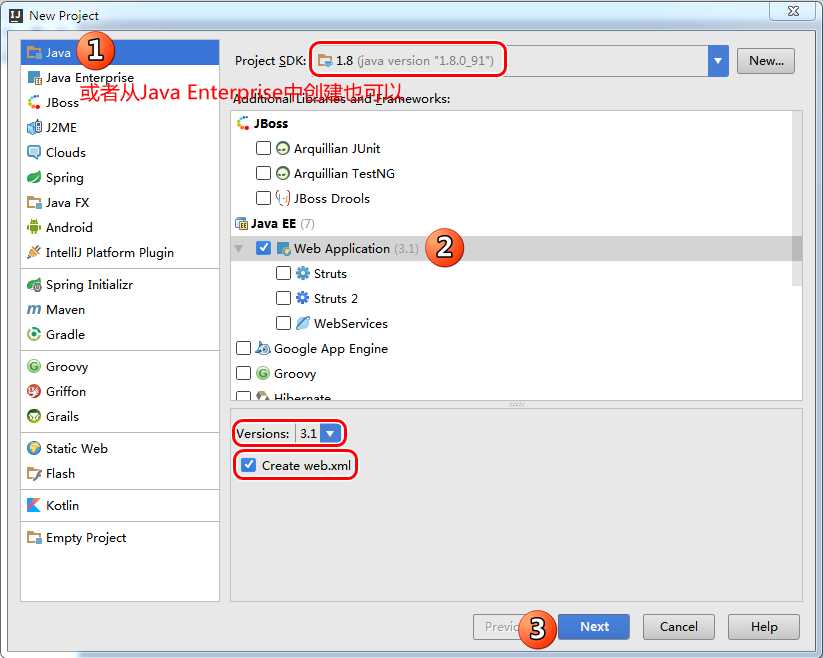Choose the IntelliJ Platform Plugin icon
Screen dimensions: 823x658
(x=34, y=252)
